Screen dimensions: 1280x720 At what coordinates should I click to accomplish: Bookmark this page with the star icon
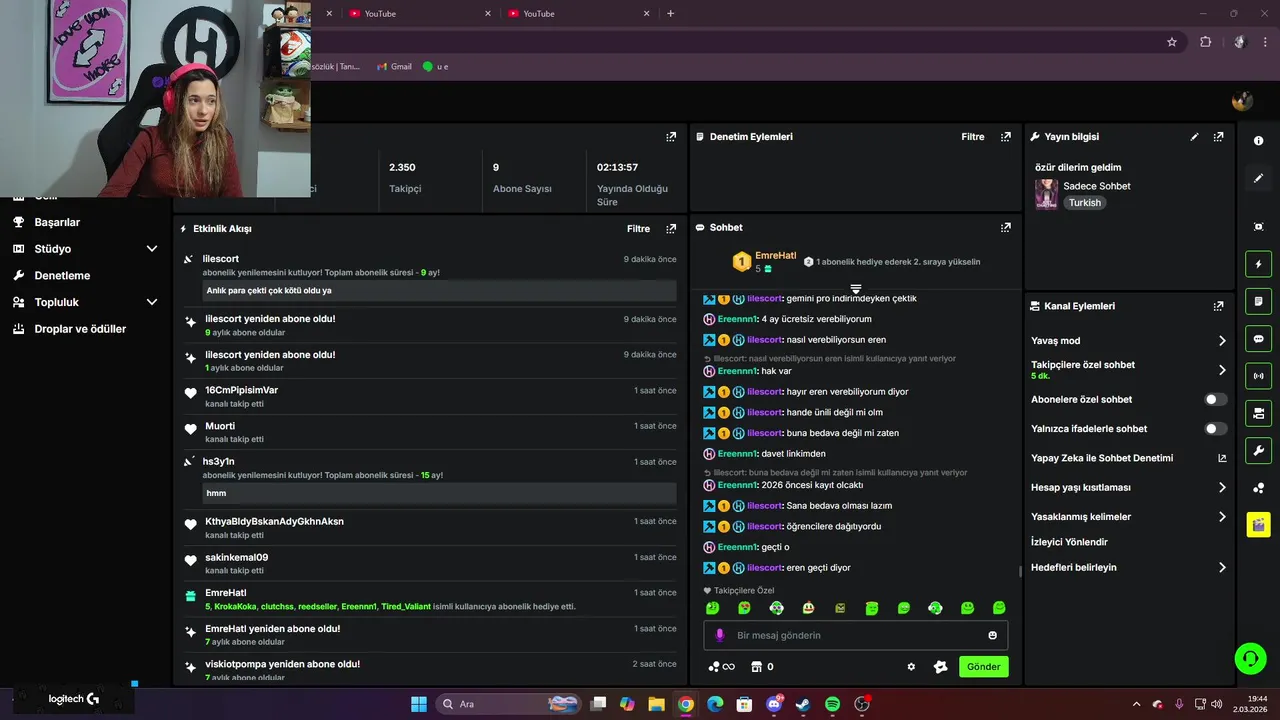1172,42
